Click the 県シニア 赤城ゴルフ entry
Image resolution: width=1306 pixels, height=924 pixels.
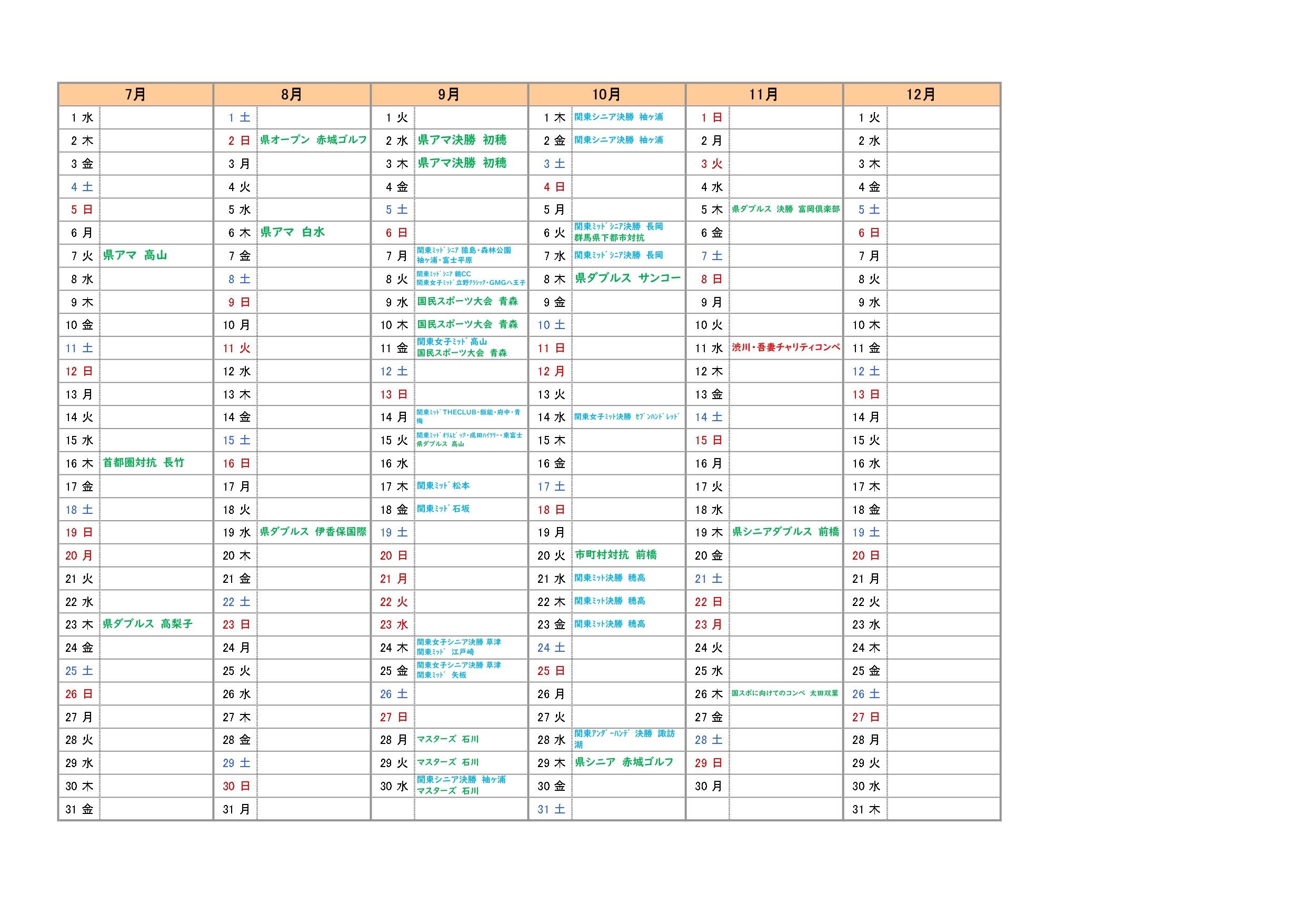pyautogui.click(x=624, y=762)
